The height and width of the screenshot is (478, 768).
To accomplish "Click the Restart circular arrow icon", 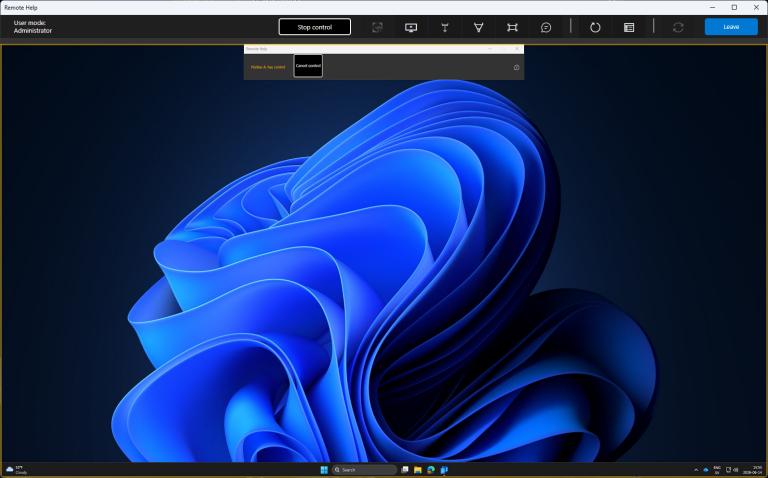I will (x=595, y=27).
